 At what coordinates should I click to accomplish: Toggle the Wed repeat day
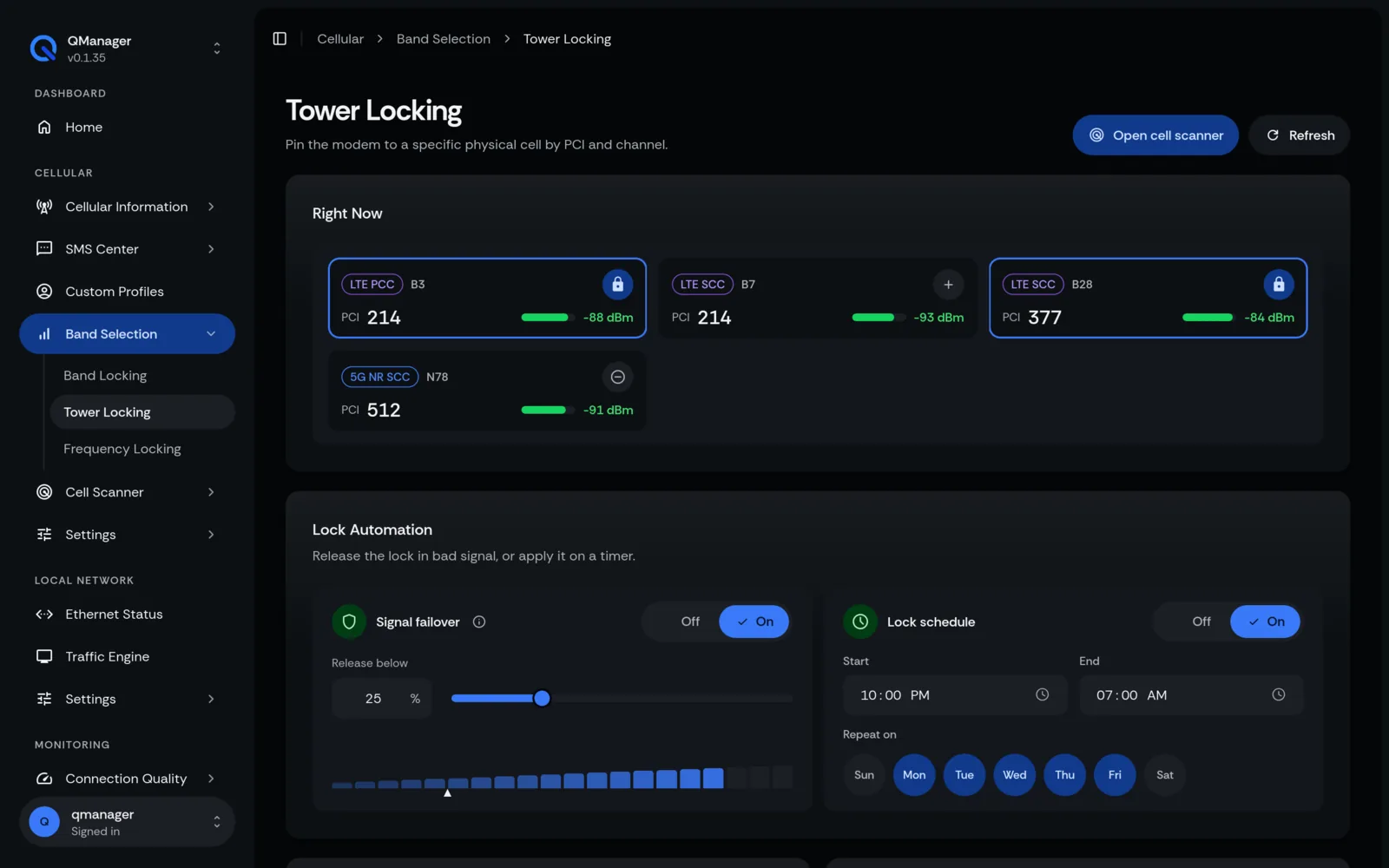click(1015, 775)
